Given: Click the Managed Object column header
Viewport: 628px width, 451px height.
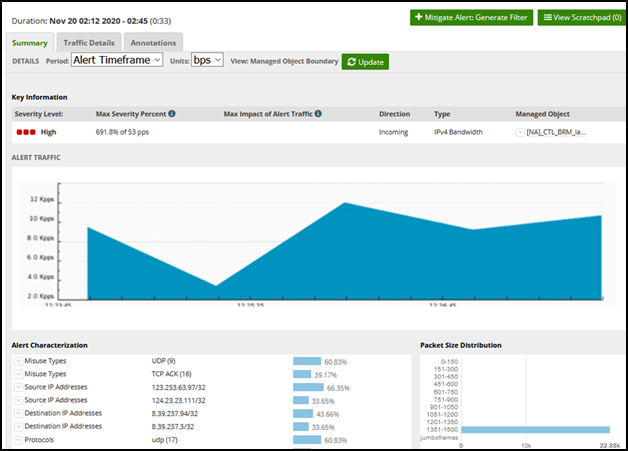Looking at the screenshot, I should 542,114.
